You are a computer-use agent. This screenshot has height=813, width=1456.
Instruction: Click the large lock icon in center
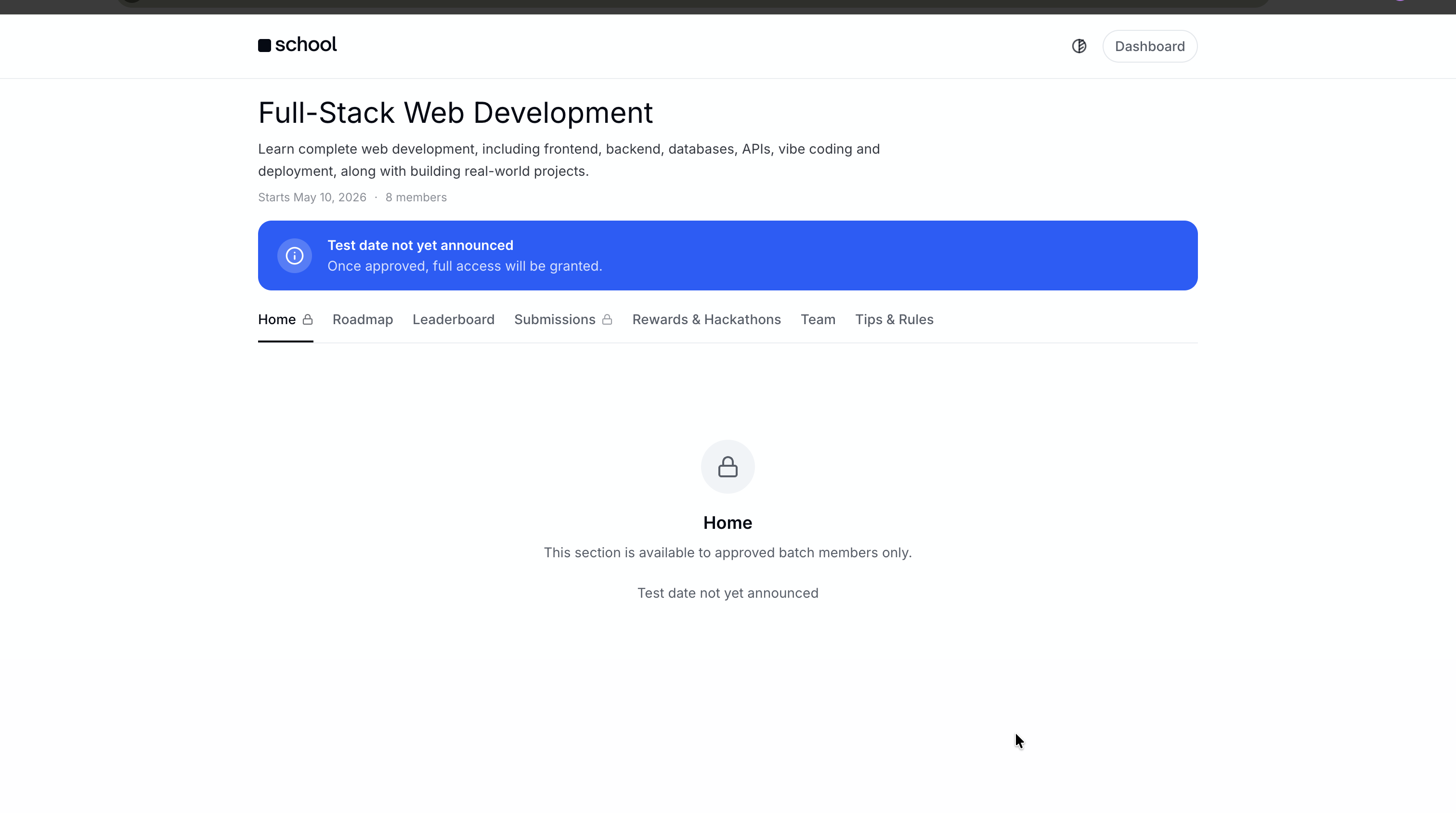click(x=728, y=467)
